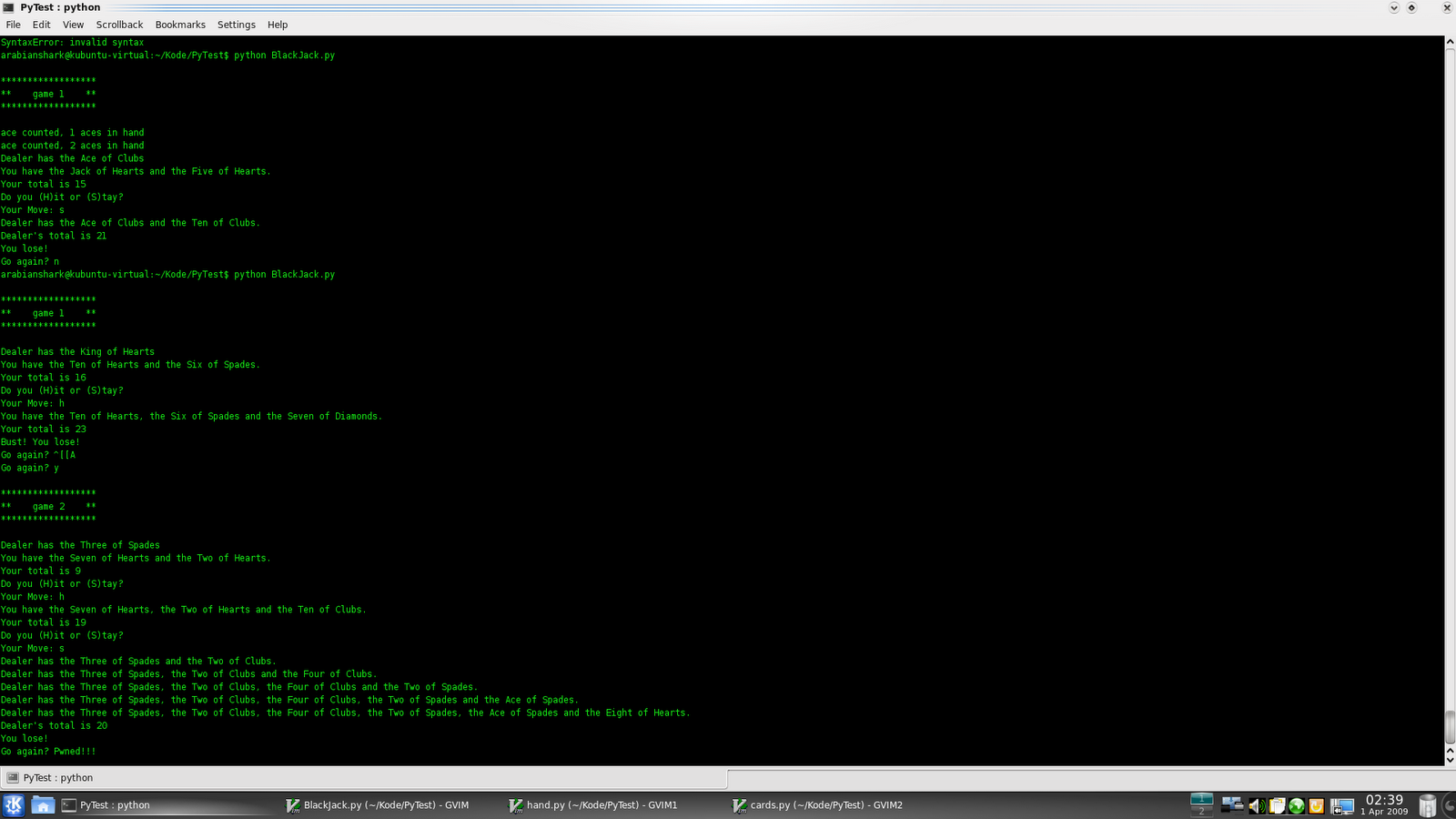The width and height of the screenshot is (1456, 819).
Task: Open the Scrollback menu
Action: pyautogui.click(x=120, y=25)
